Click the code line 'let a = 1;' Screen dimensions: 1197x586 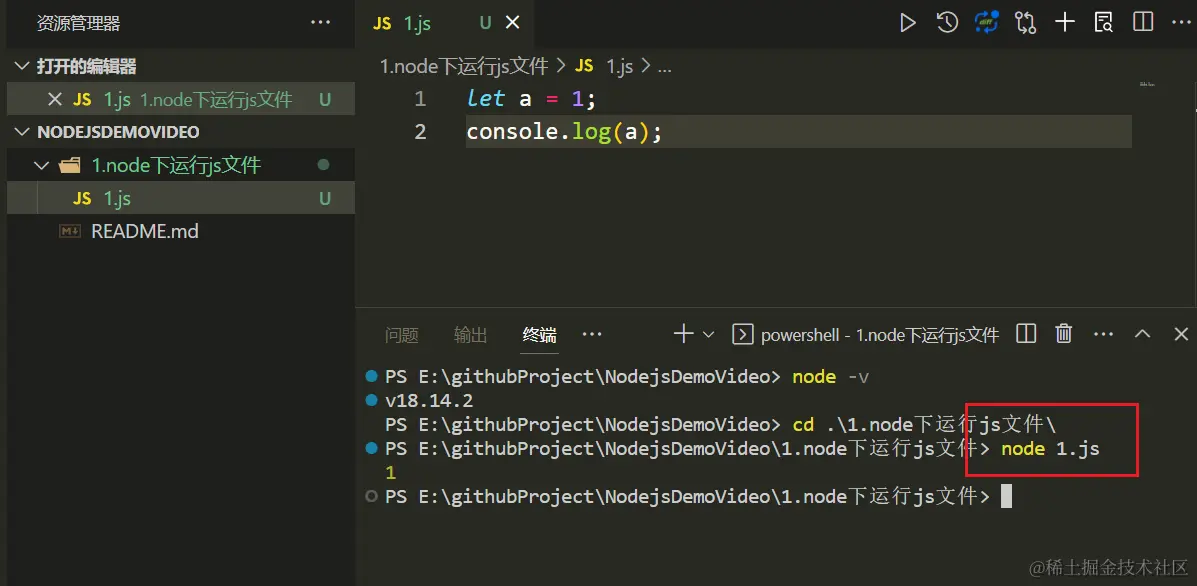click(531, 98)
